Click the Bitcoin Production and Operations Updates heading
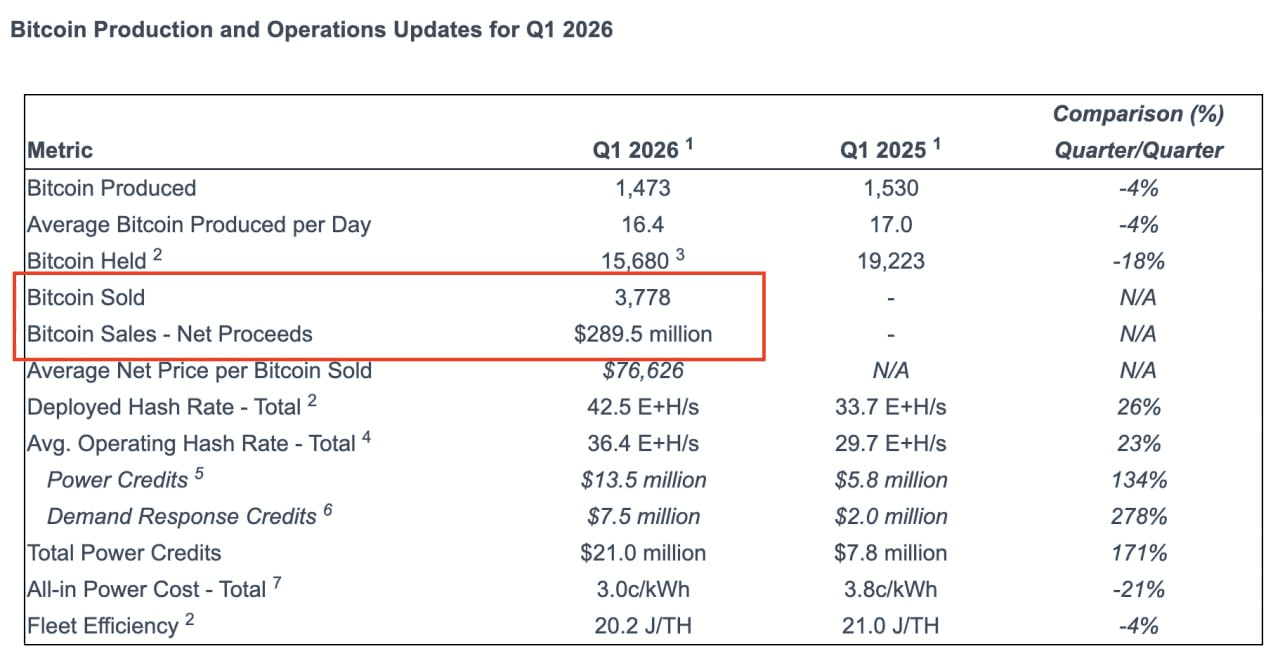Screen dimensions: 1280x651 (x=310, y=30)
